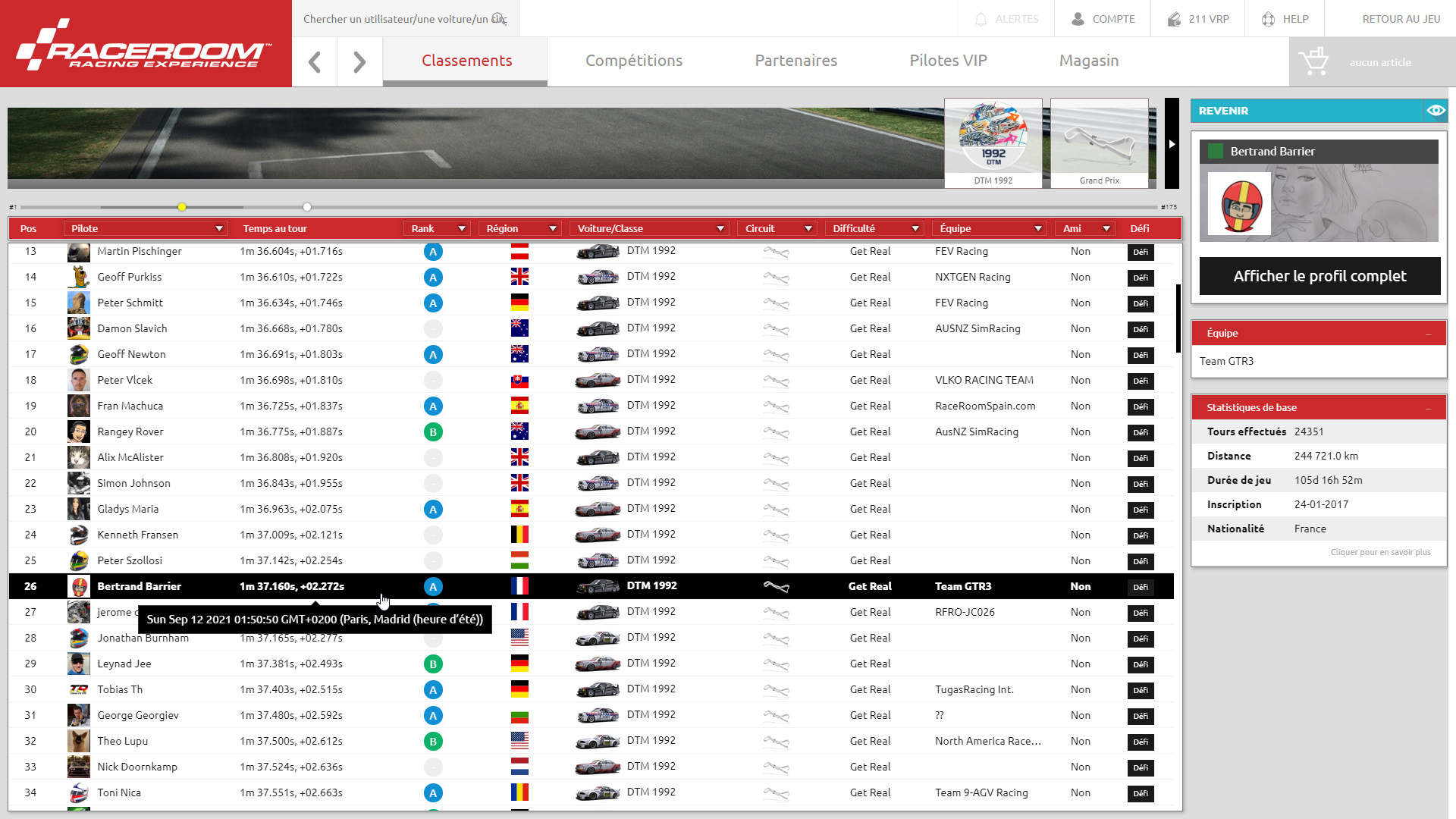Open the Pilote column filter dropdown
The width and height of the screenshot is (1456, 819).
(218, 228)
